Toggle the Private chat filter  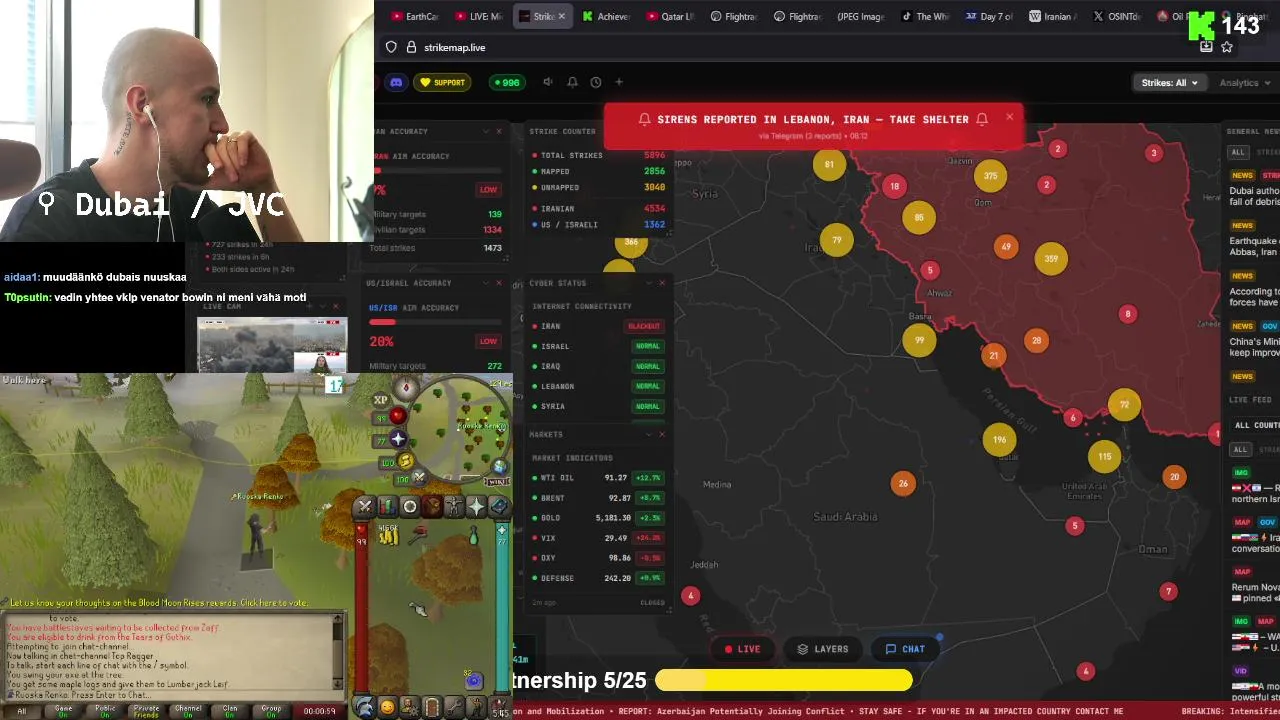pos(146,710)
